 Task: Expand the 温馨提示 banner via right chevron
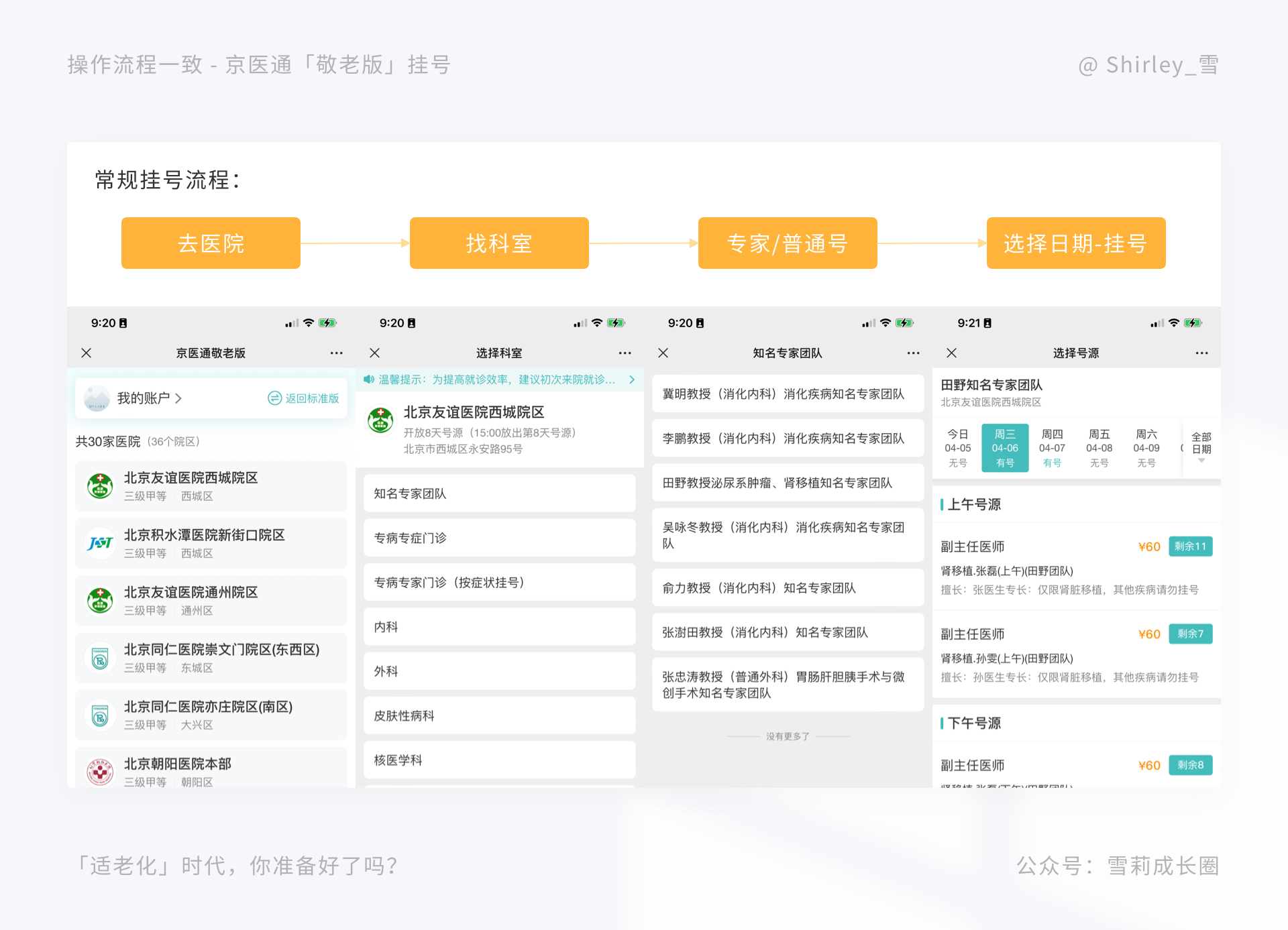[x=631, y=380]
